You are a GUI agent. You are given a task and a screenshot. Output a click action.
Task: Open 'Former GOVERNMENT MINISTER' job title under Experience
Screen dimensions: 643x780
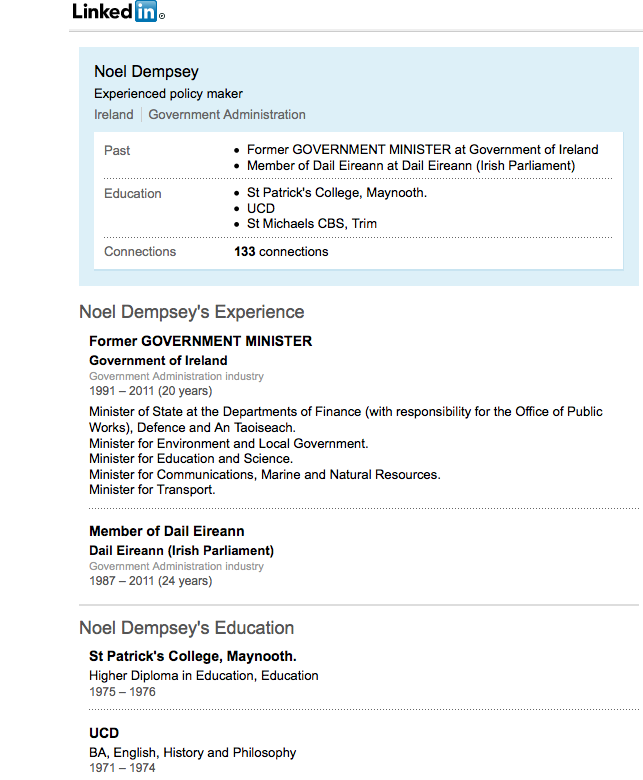(200, 341)
